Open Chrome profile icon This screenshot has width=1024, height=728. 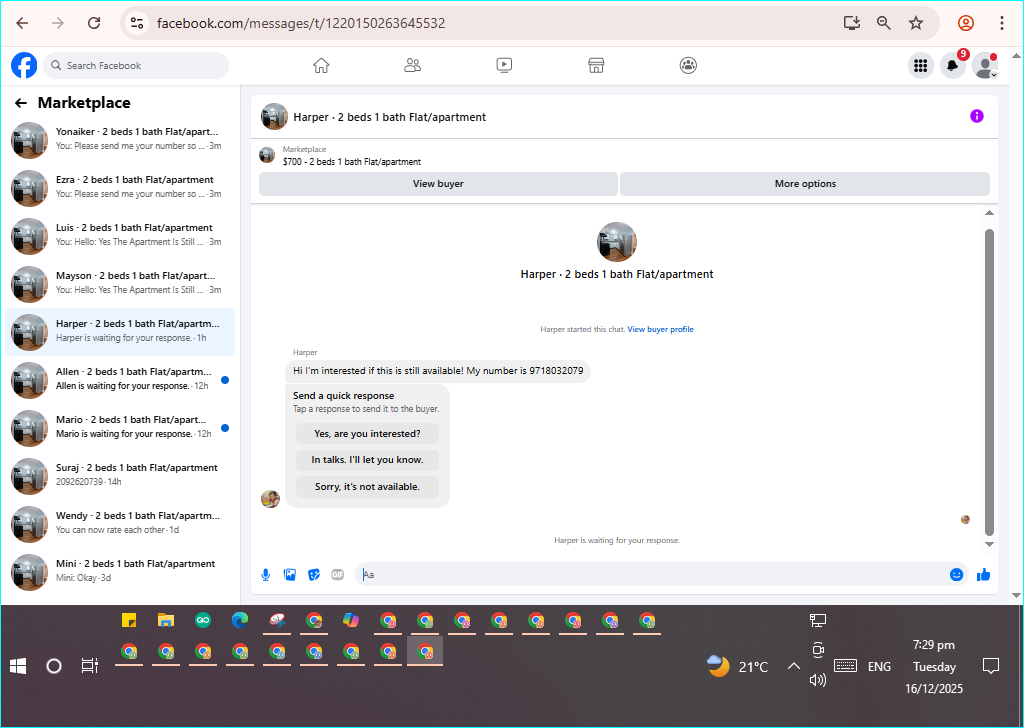(966, 23)
